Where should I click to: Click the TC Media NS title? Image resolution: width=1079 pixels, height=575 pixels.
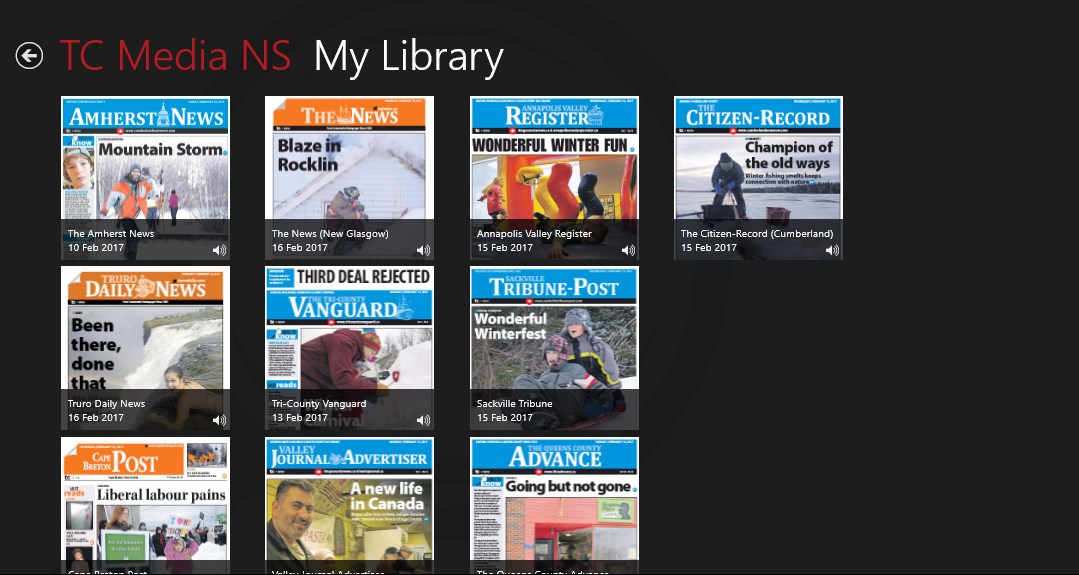pyautogui.click(x=175, y=56)
